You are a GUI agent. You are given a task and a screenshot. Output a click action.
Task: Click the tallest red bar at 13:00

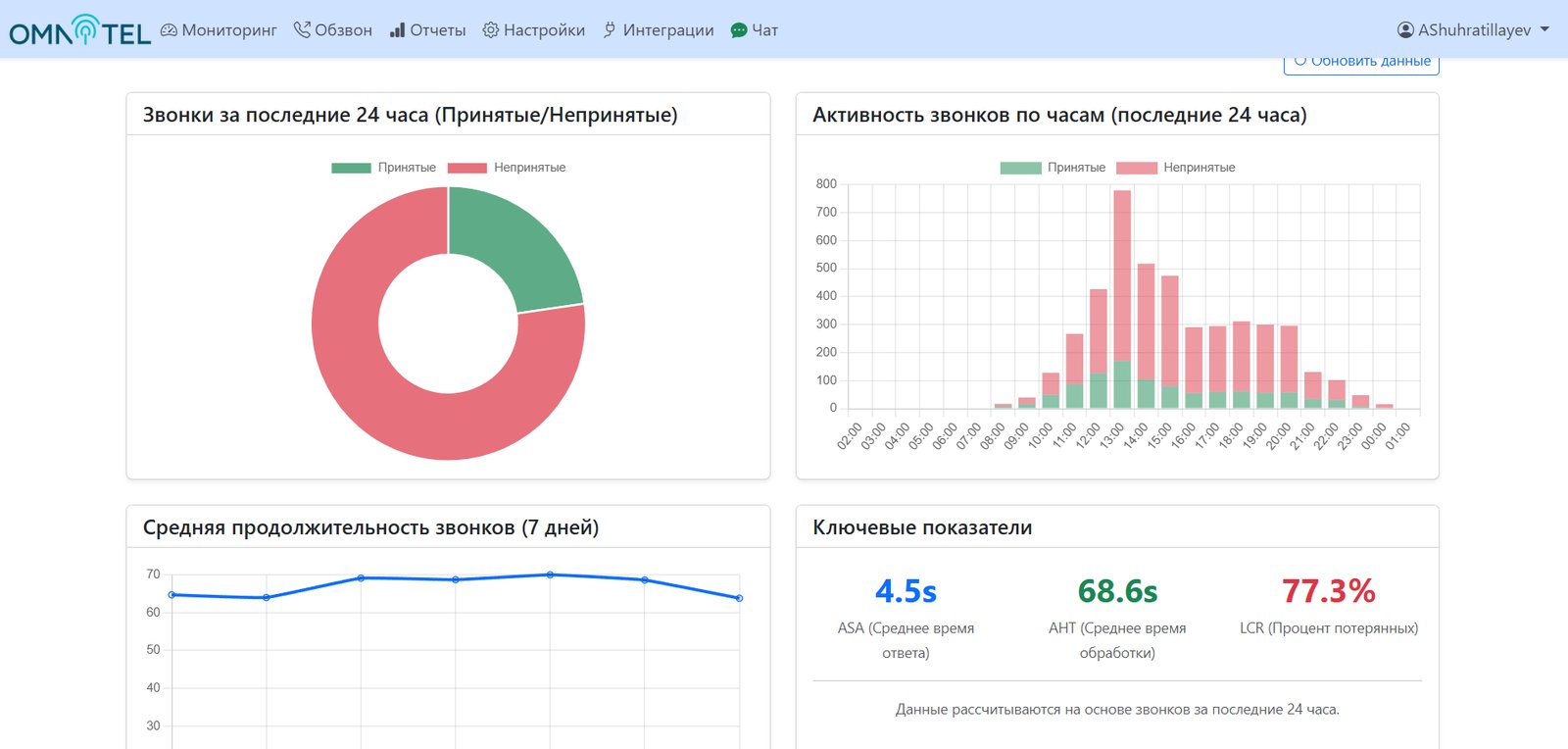click(x=1122, y=275)
